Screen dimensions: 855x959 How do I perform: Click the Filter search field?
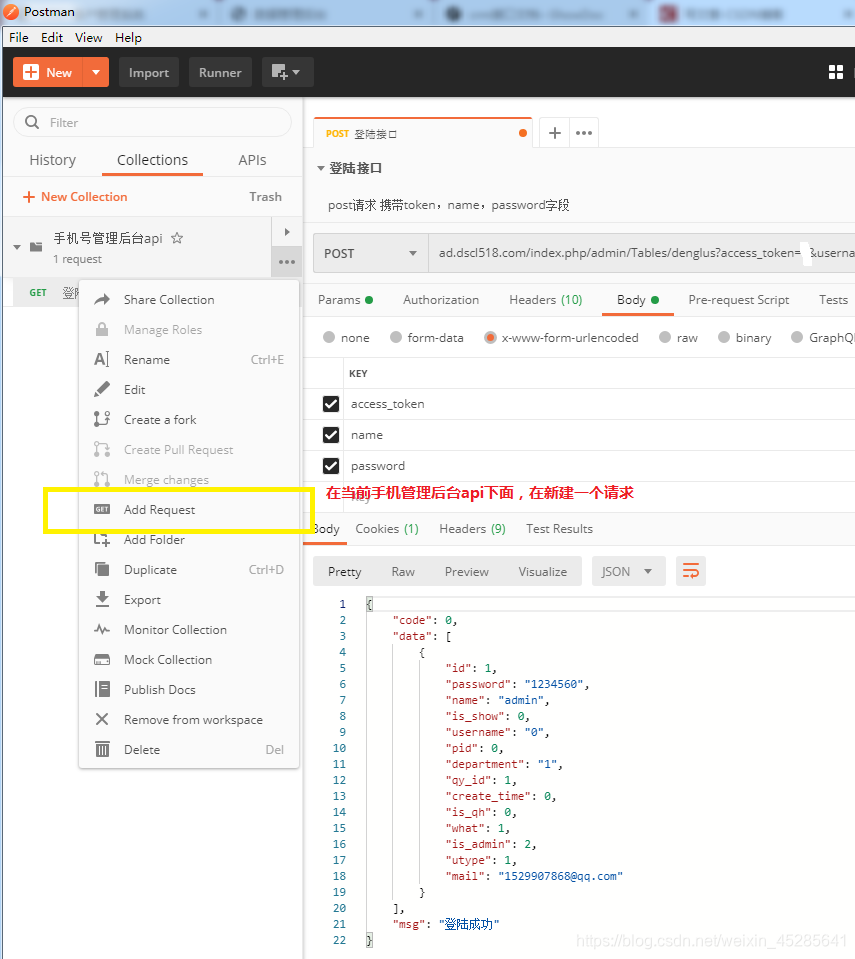click(152, 122)
